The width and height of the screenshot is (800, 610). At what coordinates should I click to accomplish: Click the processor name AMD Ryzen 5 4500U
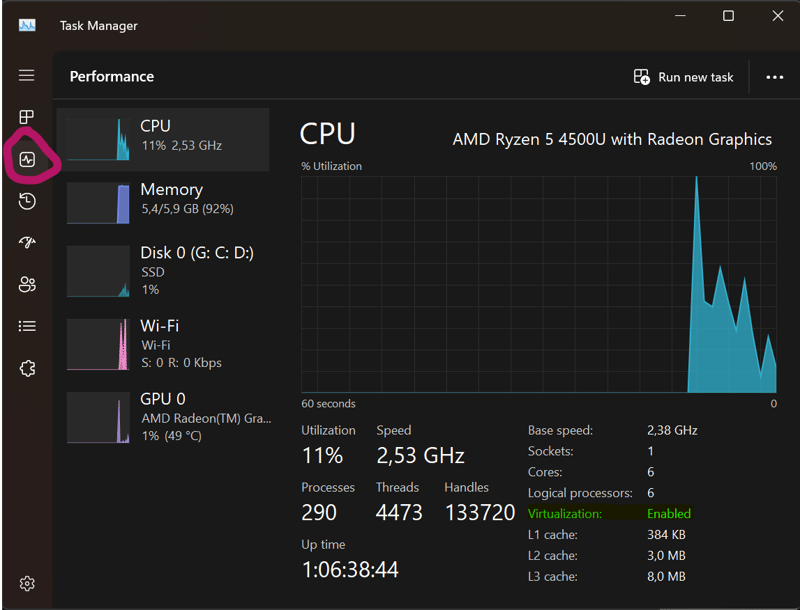pyautogui.click(x=612, y=139)
